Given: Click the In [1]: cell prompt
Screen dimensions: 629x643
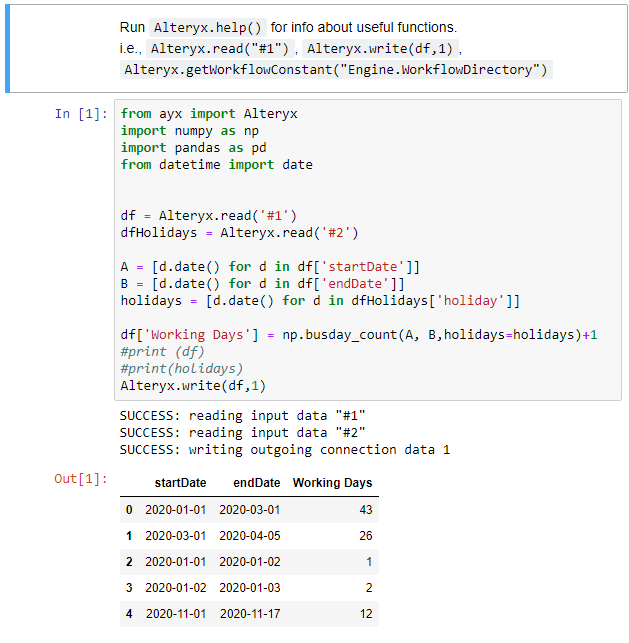Looking at the screenshot, I should [81, 114].
